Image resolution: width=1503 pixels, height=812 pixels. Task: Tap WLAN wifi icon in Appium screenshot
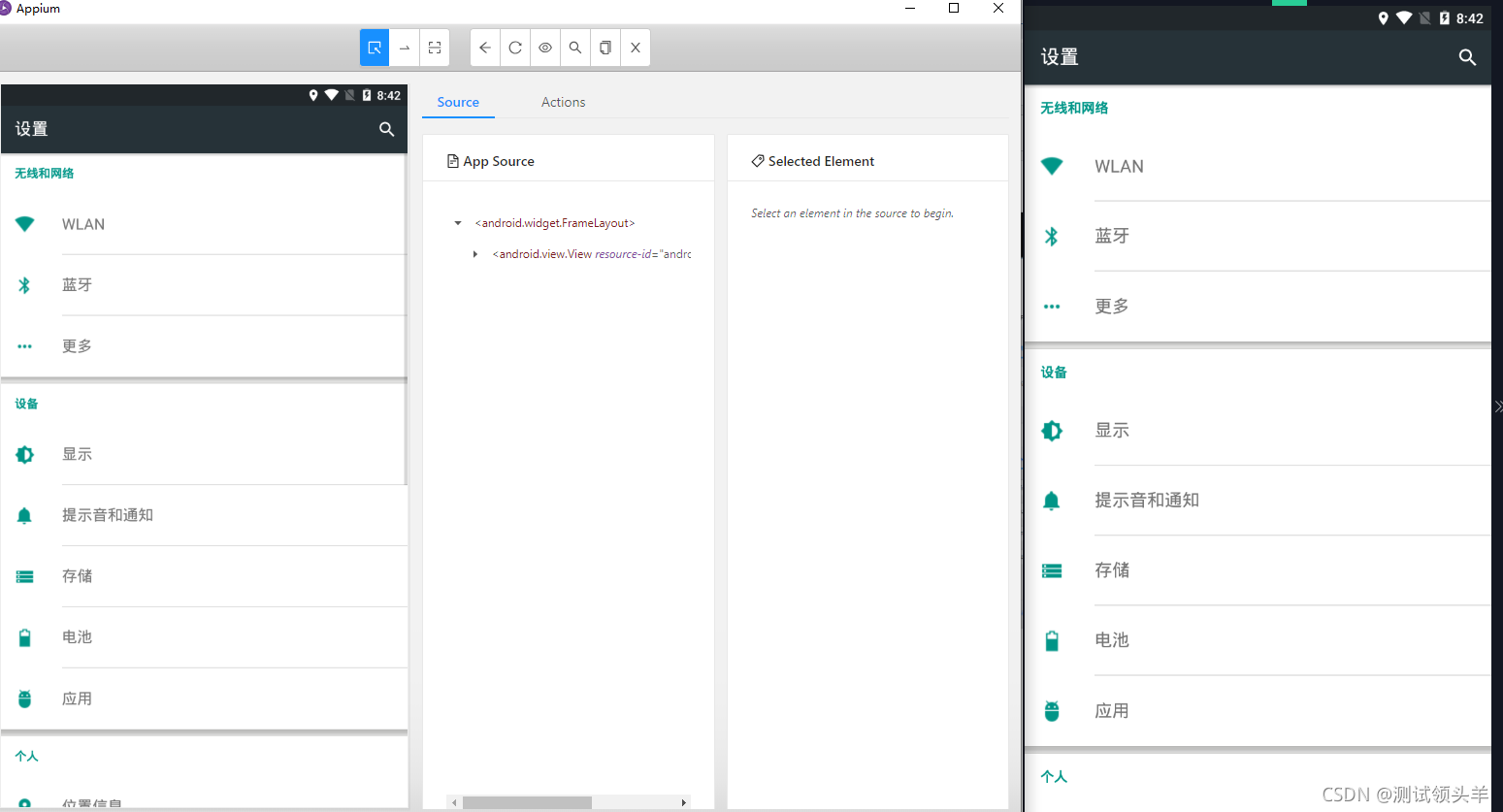(25, 224)
